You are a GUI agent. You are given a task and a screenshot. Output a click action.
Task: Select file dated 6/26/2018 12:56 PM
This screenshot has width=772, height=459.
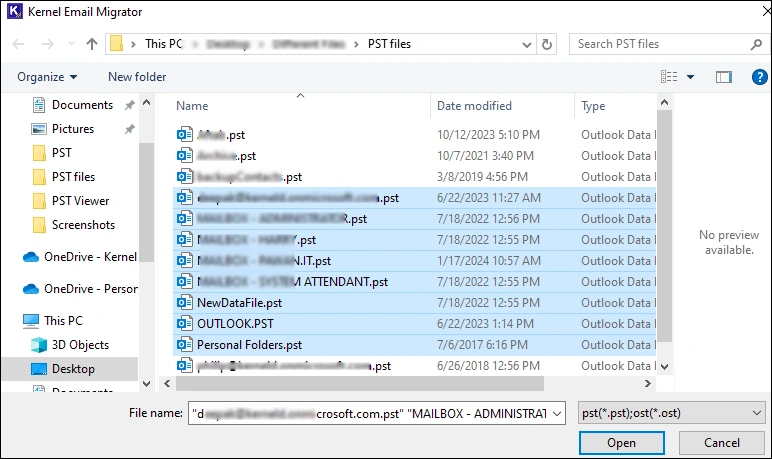[x=414, y=366]
